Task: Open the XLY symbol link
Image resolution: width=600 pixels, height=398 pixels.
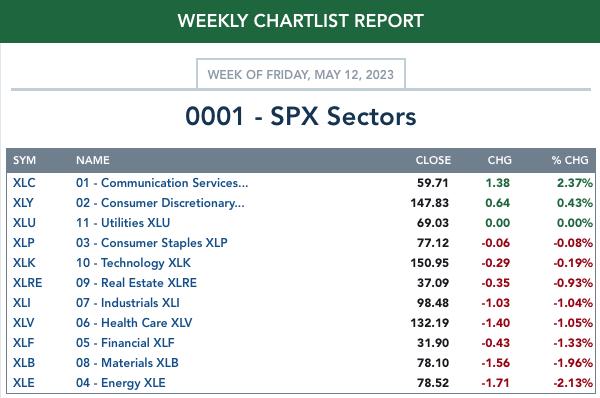Action: click(x=23, y=203)
